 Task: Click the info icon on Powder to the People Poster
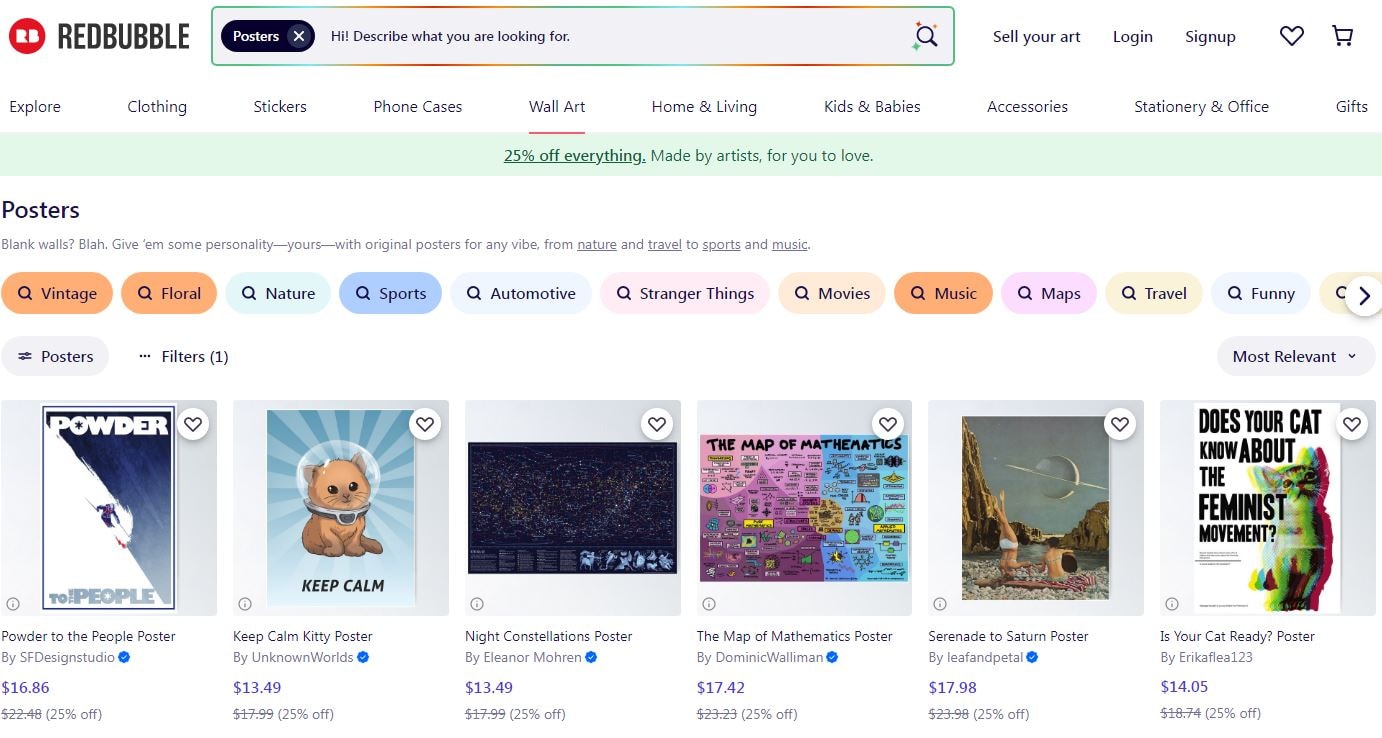click(x=13, y=603)
